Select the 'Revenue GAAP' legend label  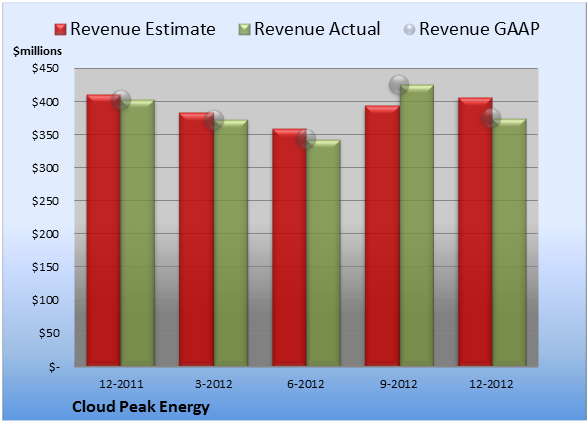click(x=479, y=29)
